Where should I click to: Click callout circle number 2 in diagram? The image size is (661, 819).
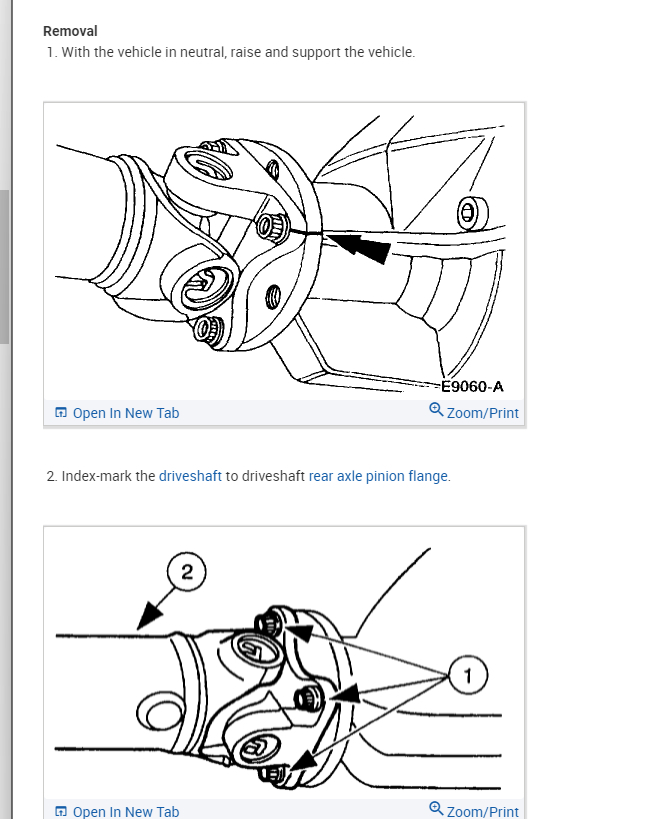click(187, 572)
